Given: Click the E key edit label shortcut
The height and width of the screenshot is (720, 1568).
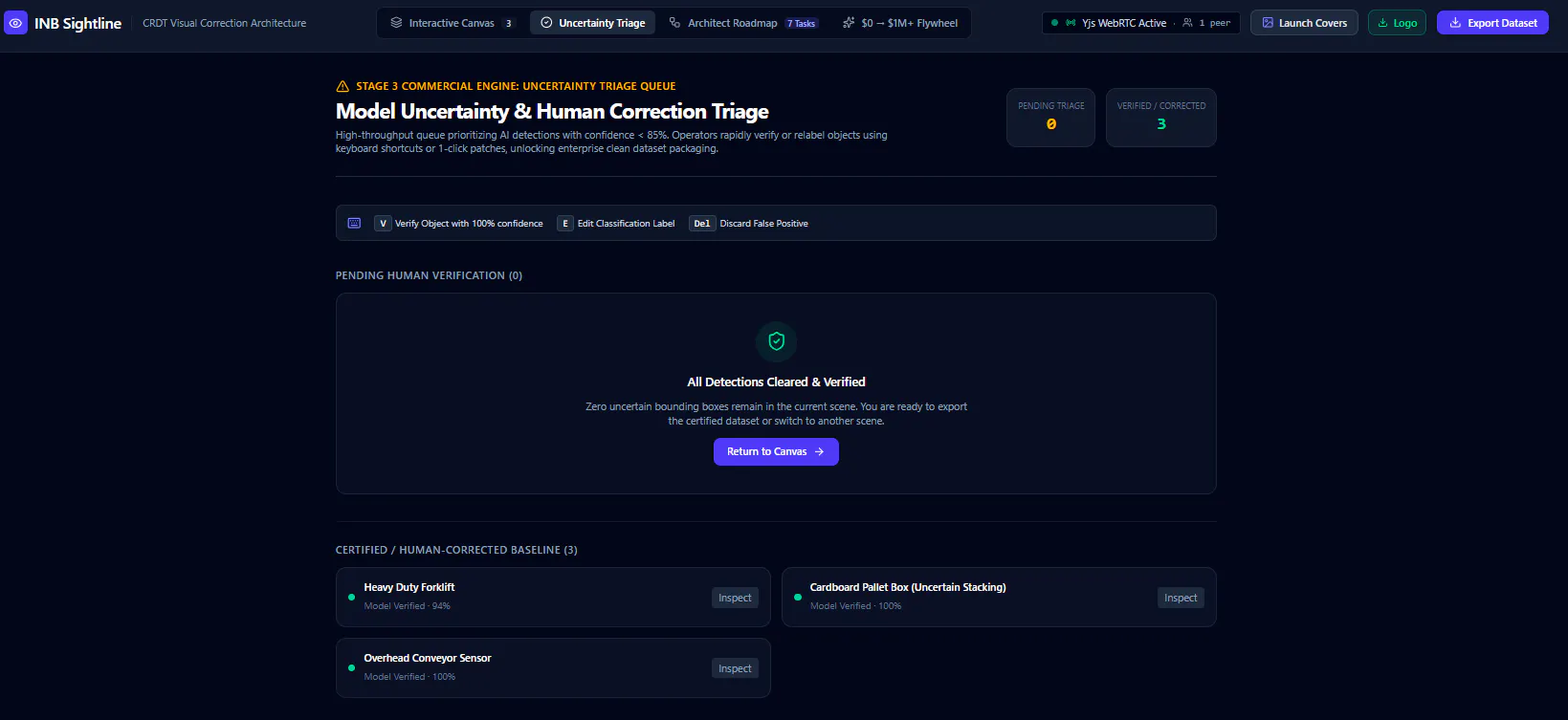Looking at the screenshot, I should point(564,224).
